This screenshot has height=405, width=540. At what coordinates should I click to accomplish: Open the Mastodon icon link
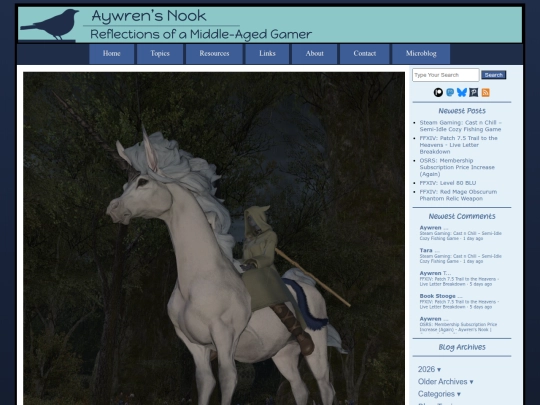450,92
